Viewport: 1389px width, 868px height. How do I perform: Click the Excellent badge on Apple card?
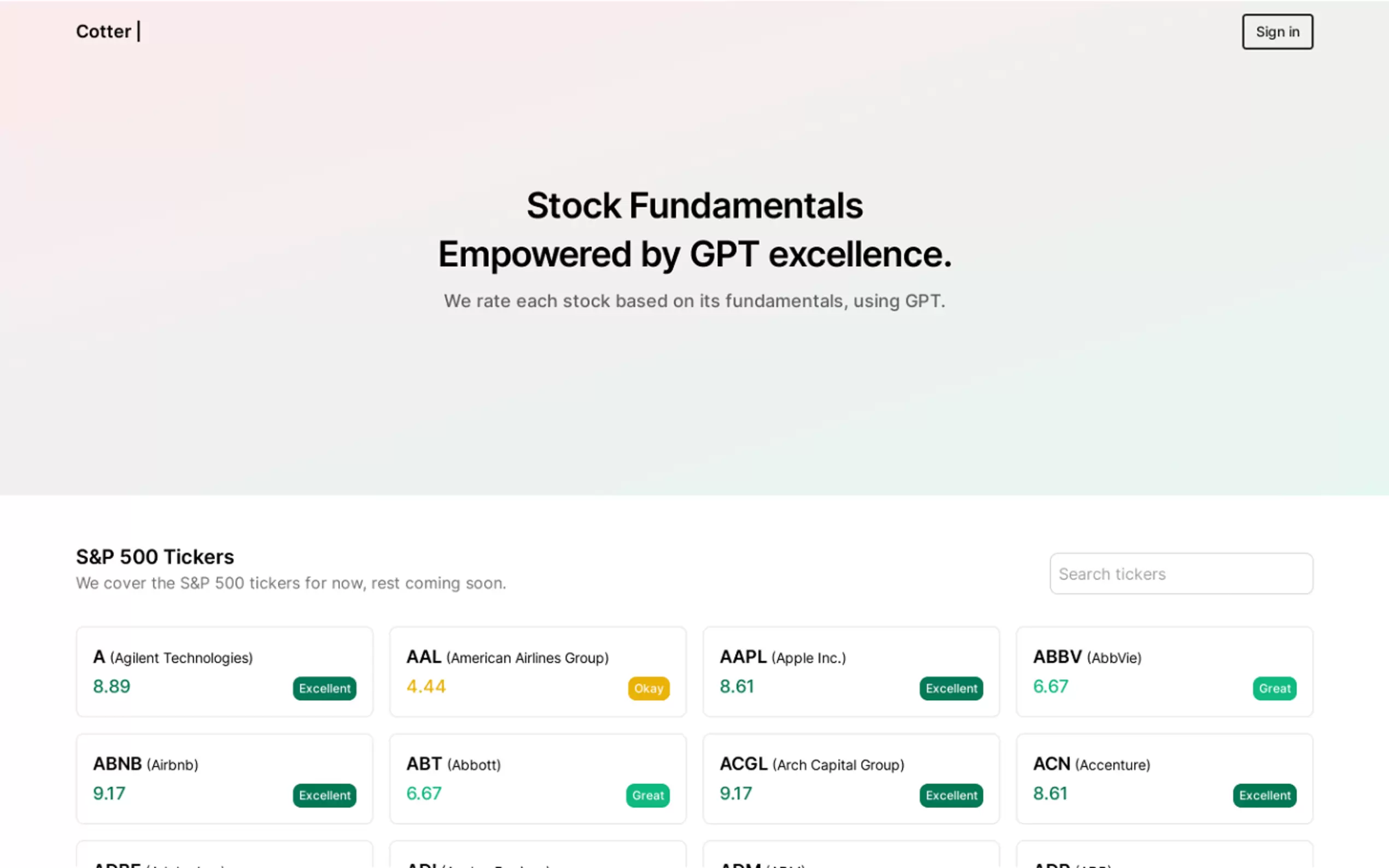coord(951,688)
